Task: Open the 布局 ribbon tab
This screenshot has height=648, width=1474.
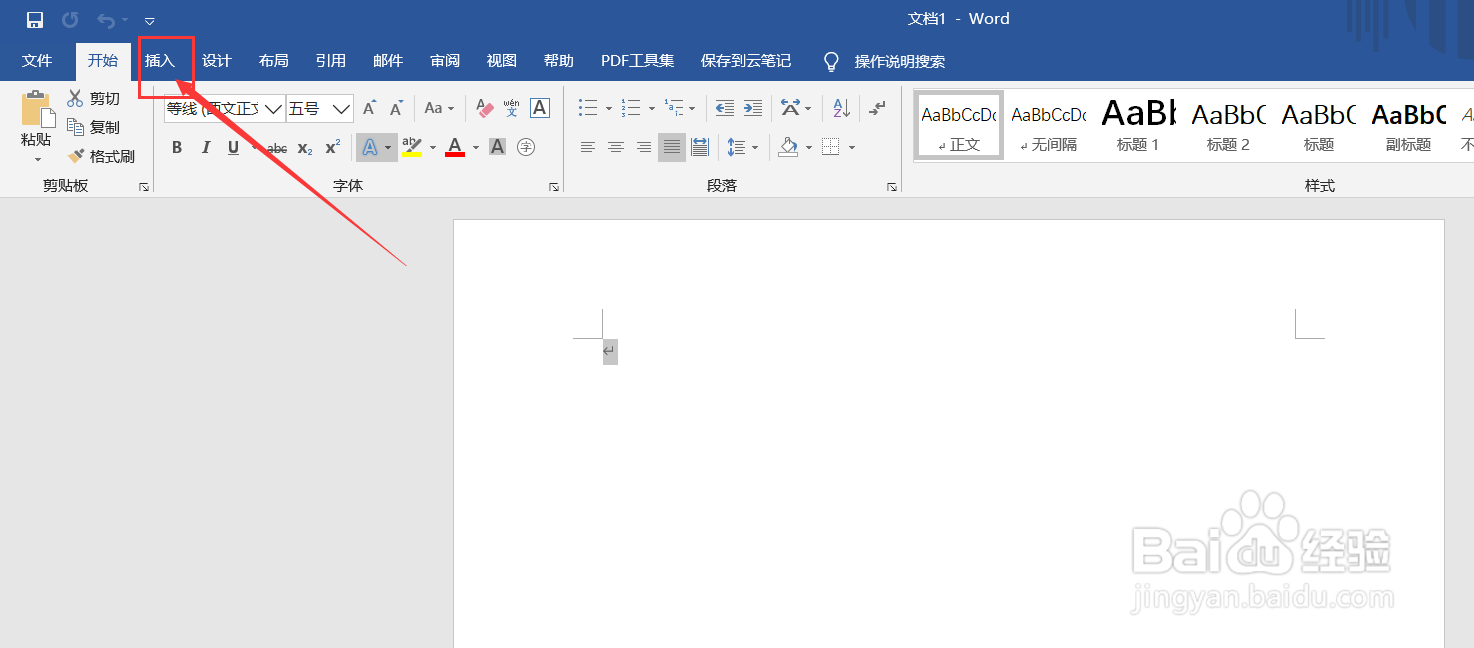Action: pyautogui.click(x=274, y=61)
